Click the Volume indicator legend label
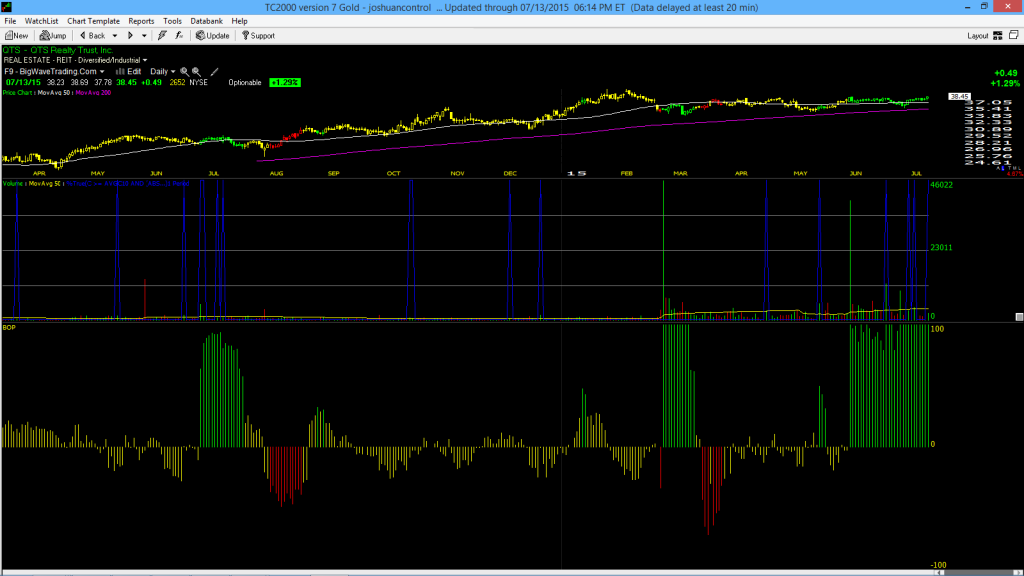 click(x=13, y=184)
